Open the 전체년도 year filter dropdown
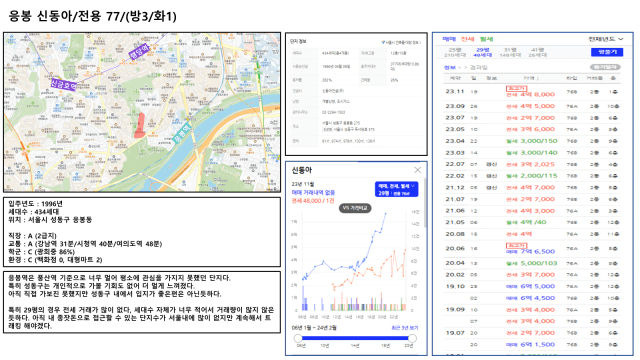This screenshot has width=640, height=360. click(606, 39)
